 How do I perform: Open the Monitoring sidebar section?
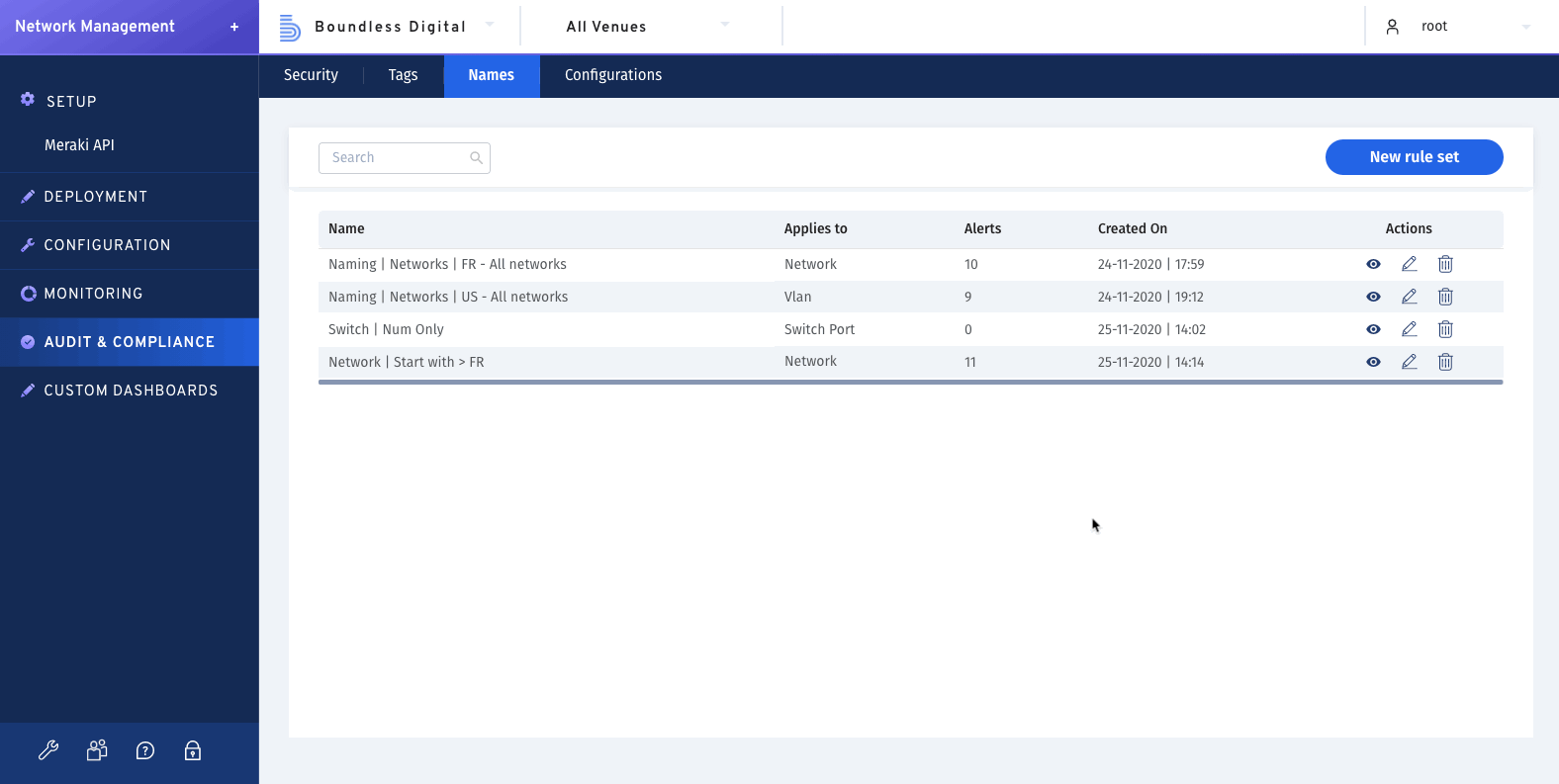(x=130, y=294)
